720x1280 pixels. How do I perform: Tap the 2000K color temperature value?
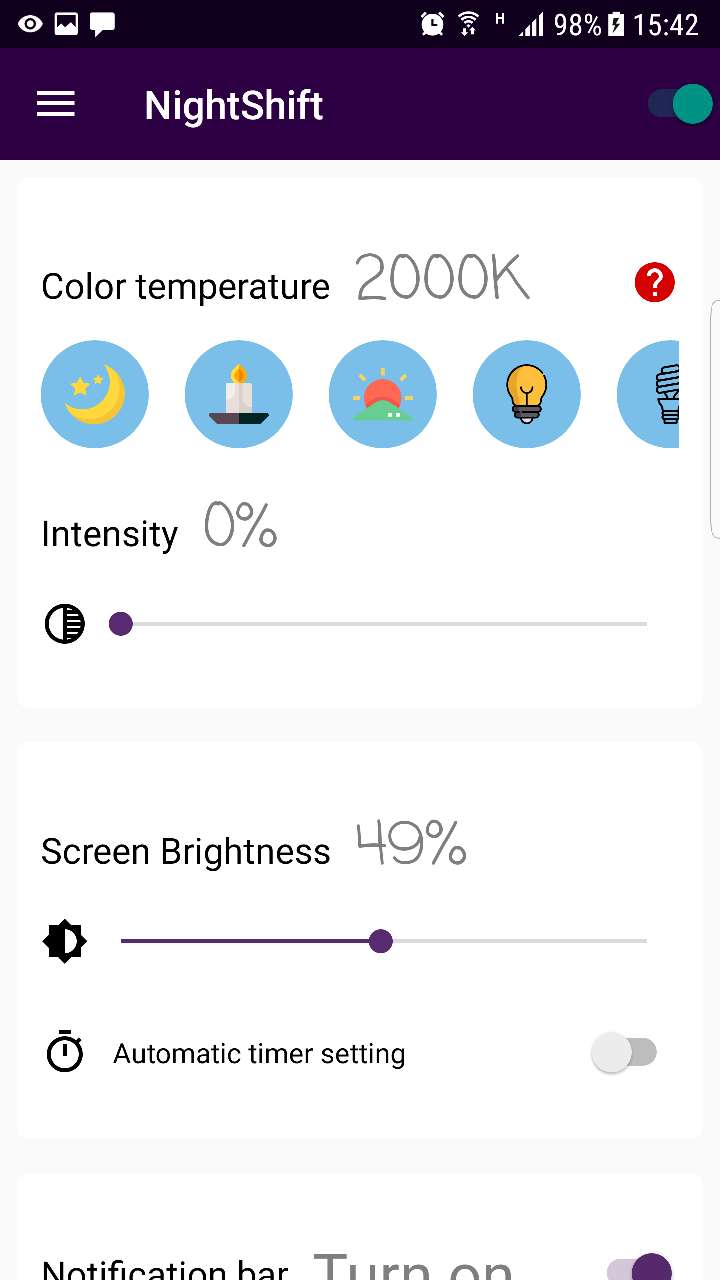(442, 278)
